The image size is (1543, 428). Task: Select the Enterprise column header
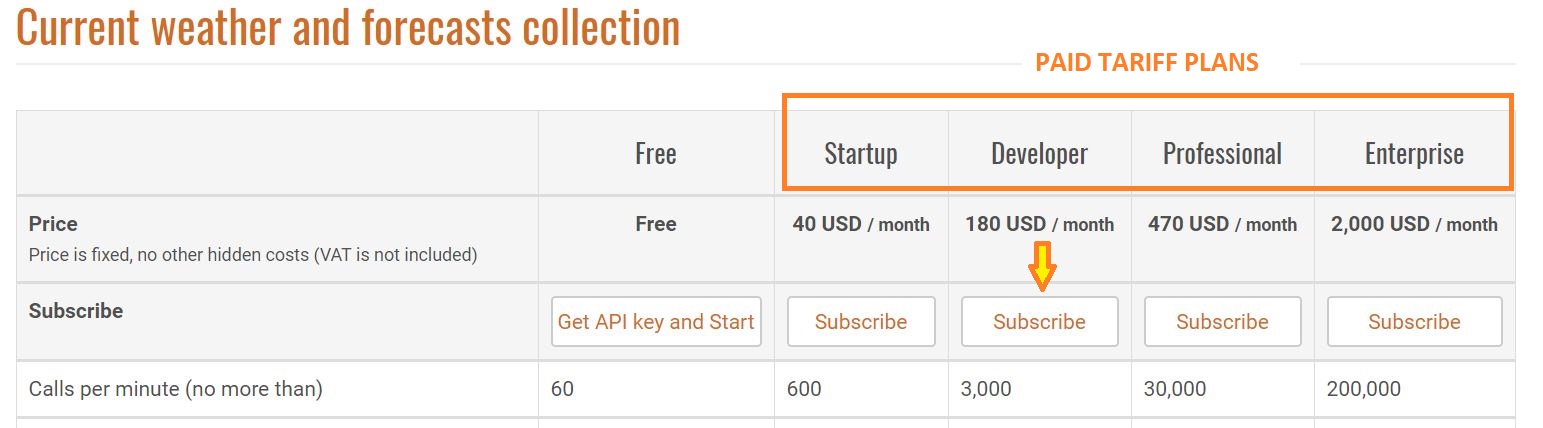pos(1414,153)
